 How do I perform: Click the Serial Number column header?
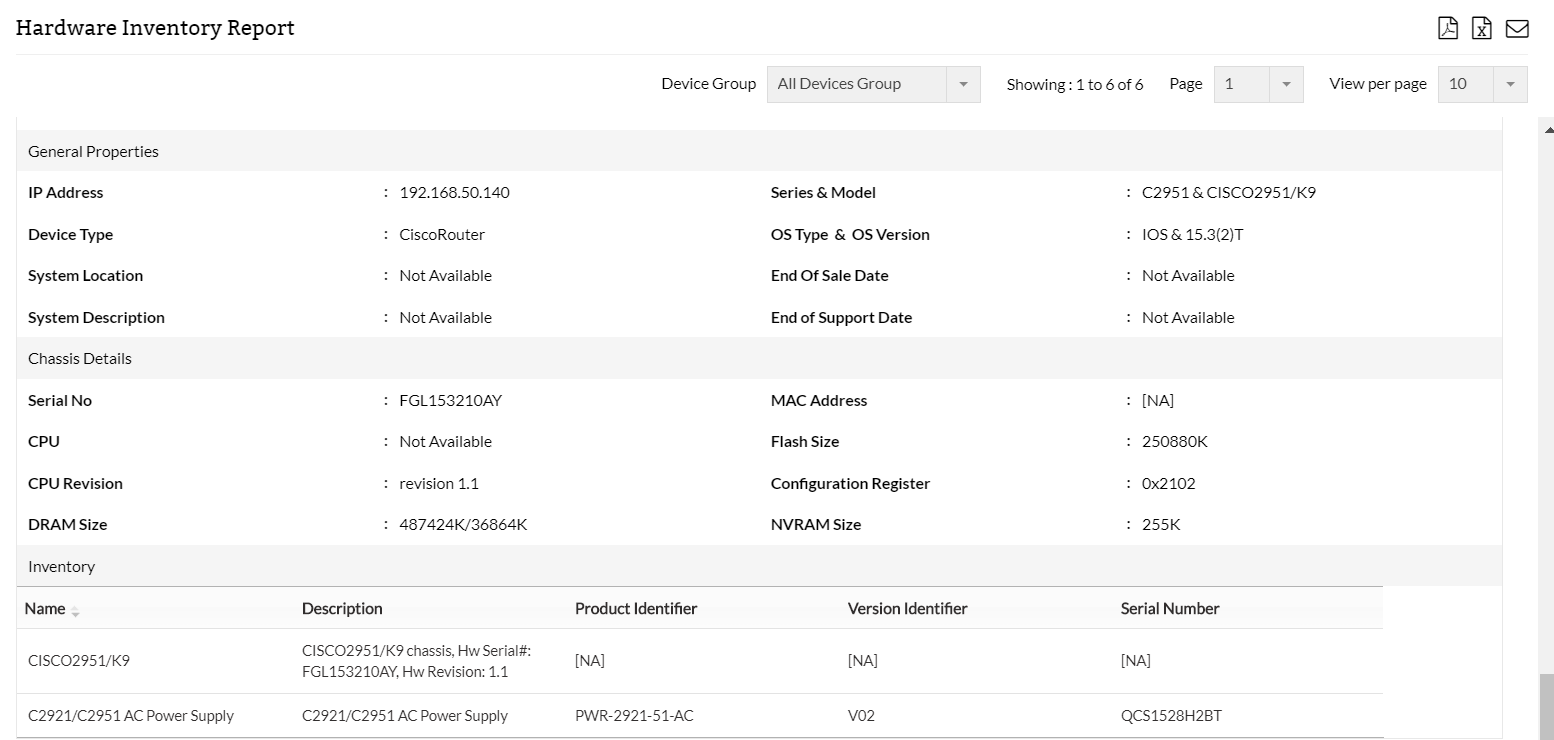pyautogui.click(x=1170, y=608)
